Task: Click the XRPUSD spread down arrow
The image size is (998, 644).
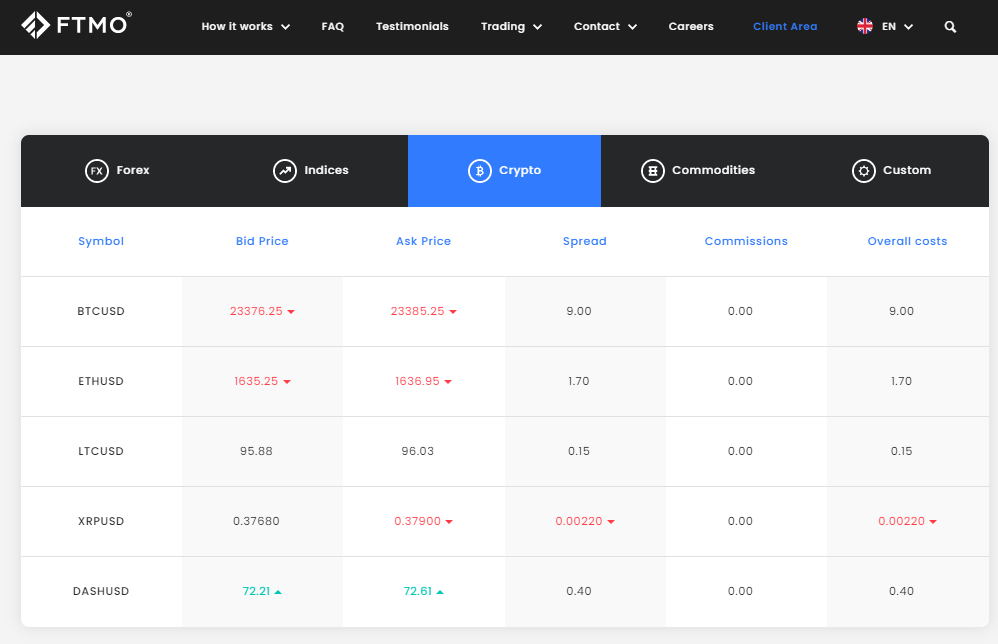Action: tap(611, 522)
